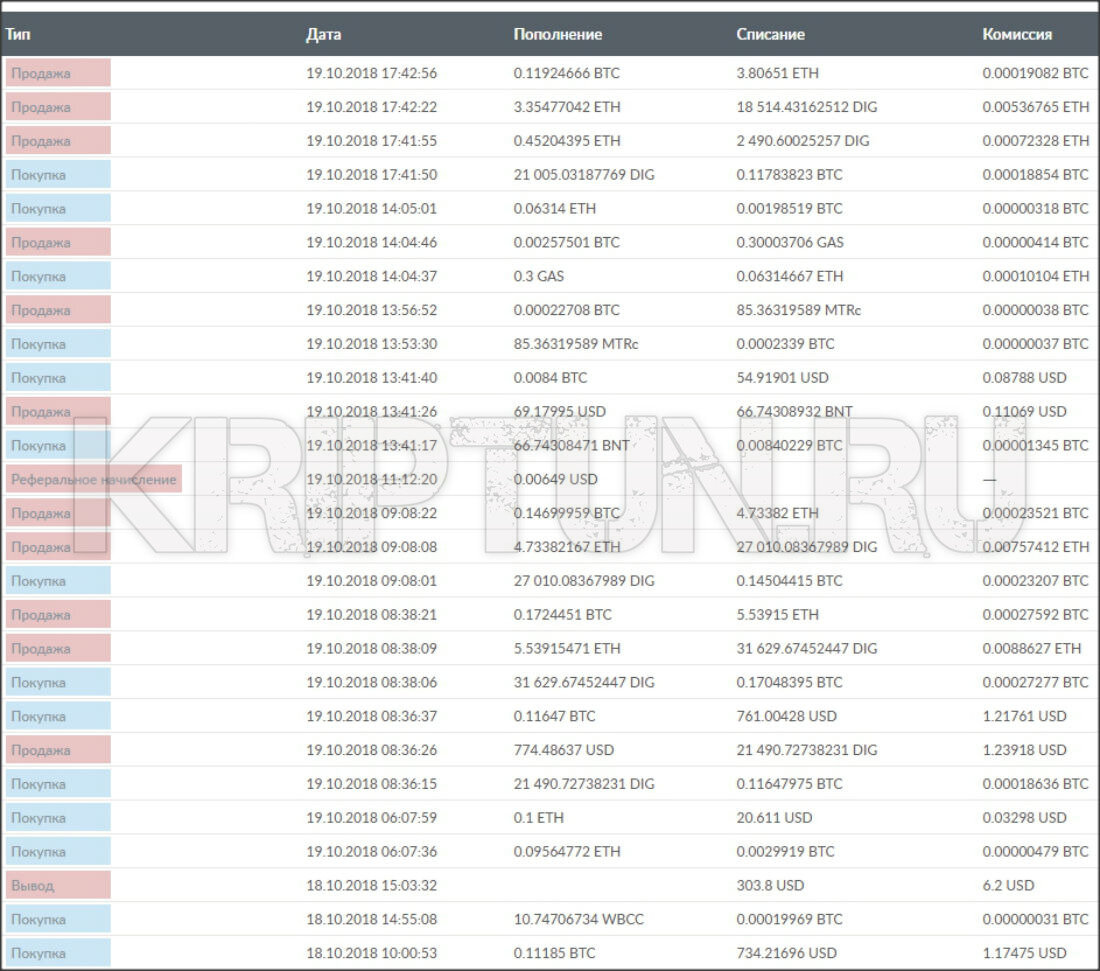Click value 0.14504415 BTC
This screenshot has width=1100, height=971.
coord(789,581)
